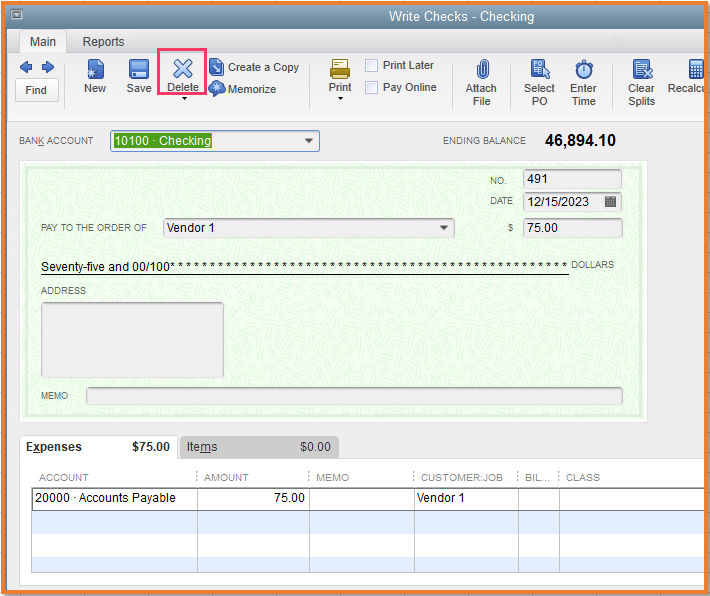Open the window control menu icon
Screen dimensions: 710x596
[17, 15]
